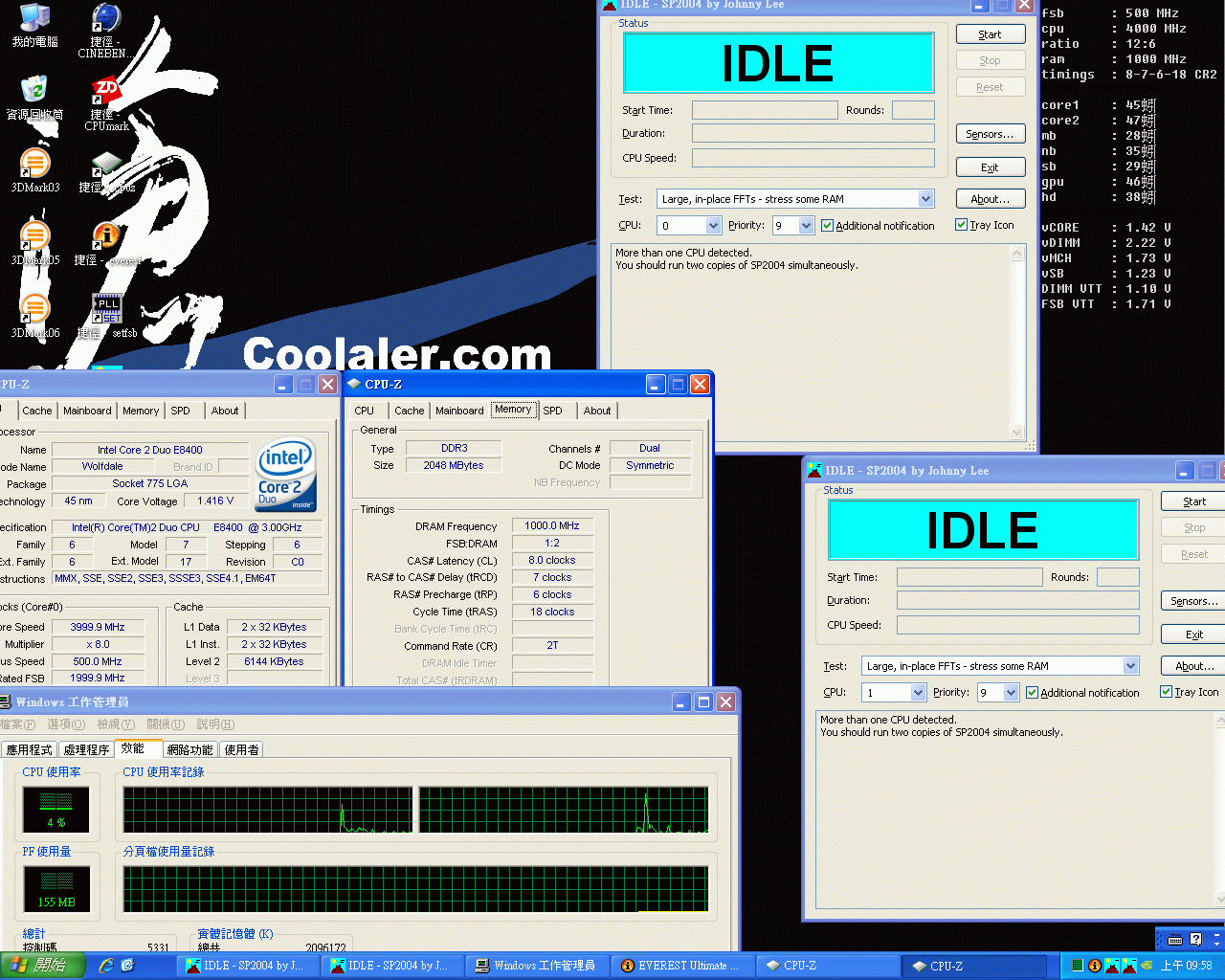Open Mainboard tab in front CPU-Z window
This screenshot has height=980, width=1225.
coord(459,411)
